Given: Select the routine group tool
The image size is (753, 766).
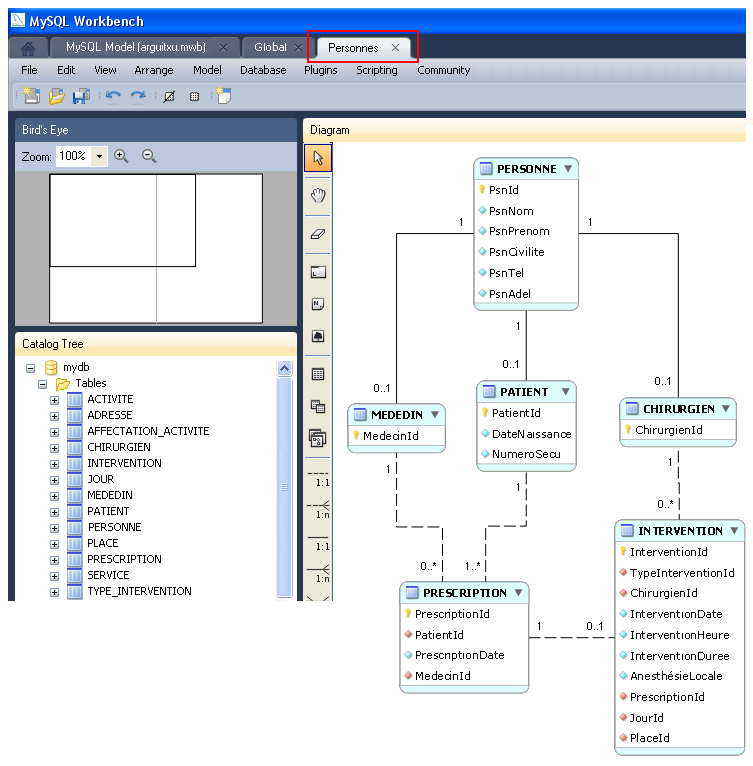Looking at the screenshot, I should 318,438.
